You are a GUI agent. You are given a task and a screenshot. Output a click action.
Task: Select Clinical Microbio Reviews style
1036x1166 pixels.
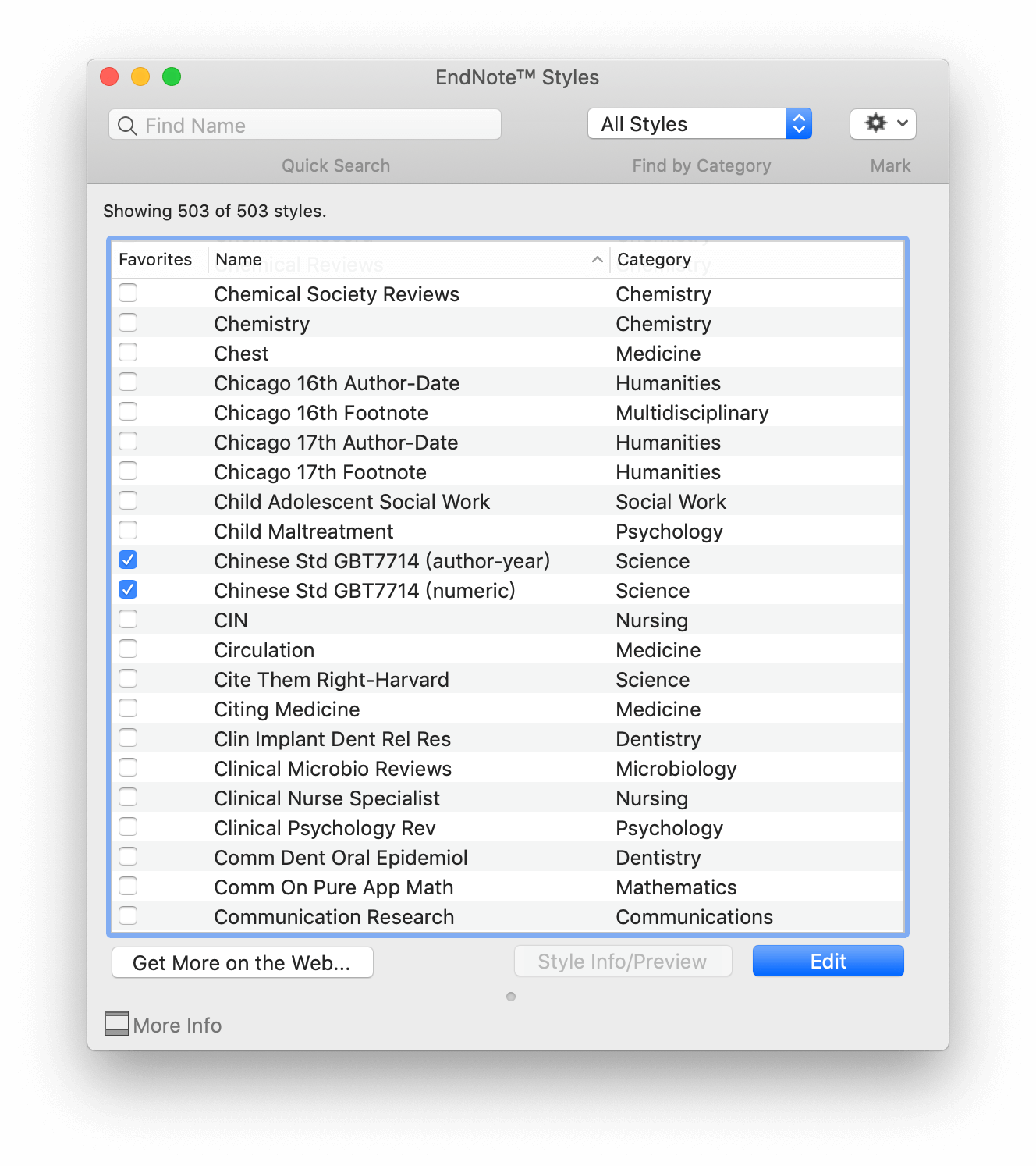click(333, 769)
